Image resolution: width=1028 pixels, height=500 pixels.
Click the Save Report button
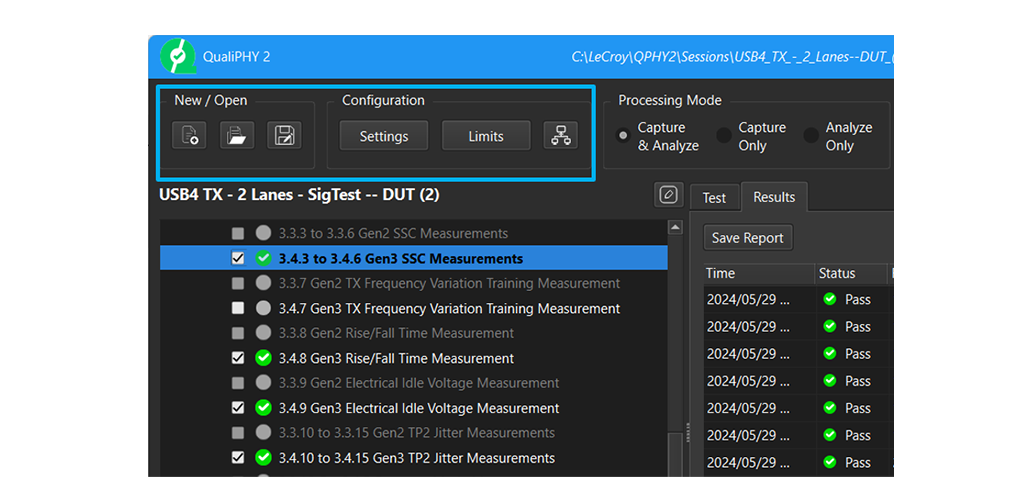pos(749,238)
